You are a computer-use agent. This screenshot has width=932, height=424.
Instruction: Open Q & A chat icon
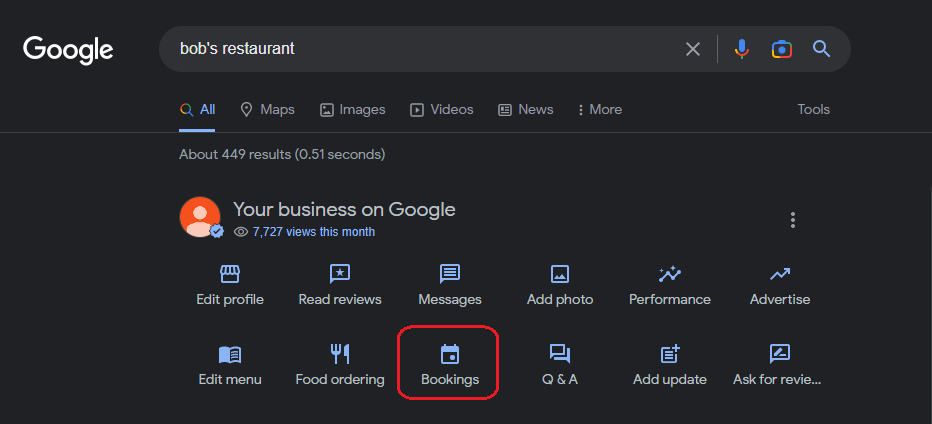[560, 354]
